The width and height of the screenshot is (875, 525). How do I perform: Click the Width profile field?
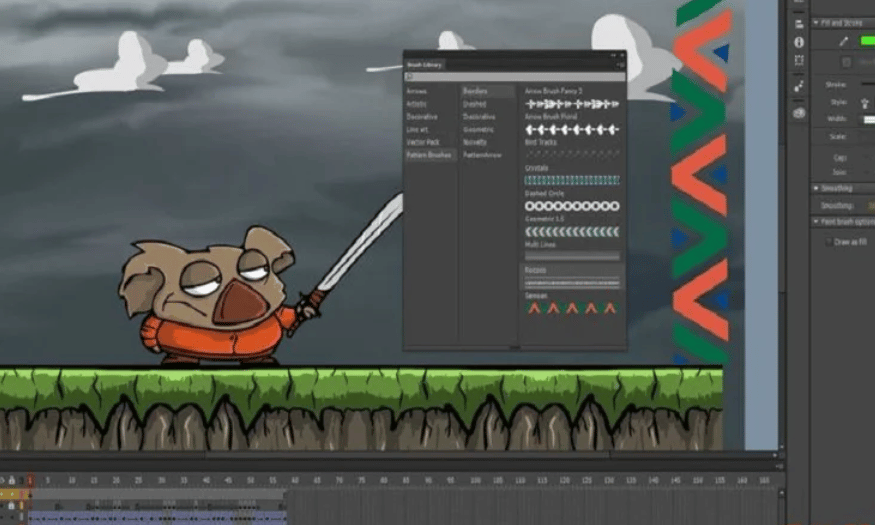point(869,119)
